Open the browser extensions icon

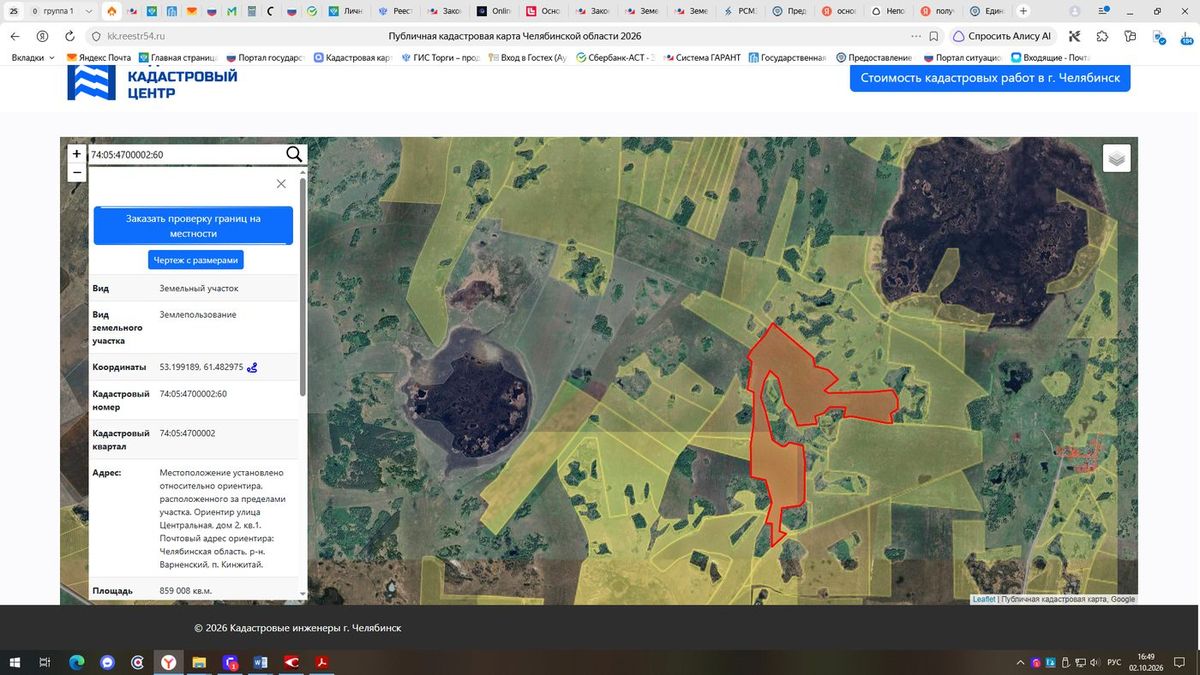1102,36
